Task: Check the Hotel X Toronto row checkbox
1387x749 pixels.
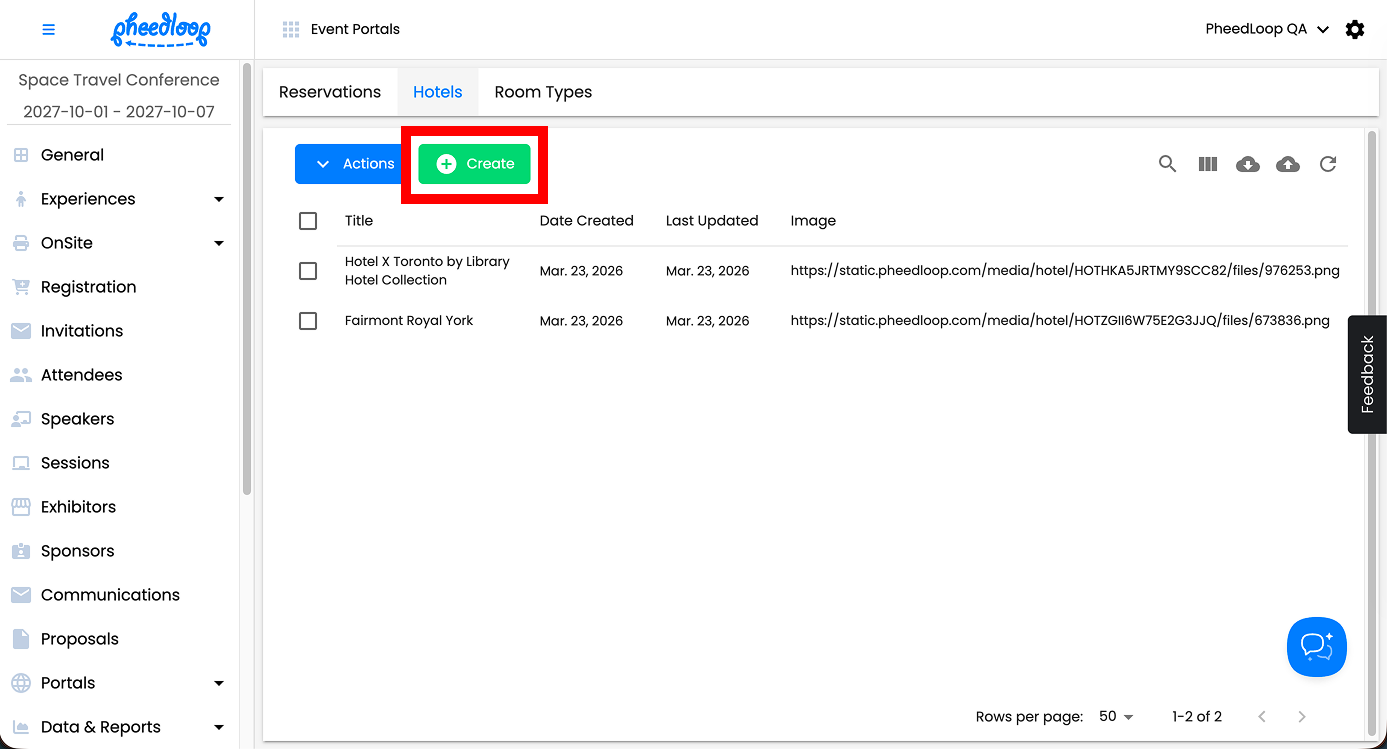Action: (308, 271)
